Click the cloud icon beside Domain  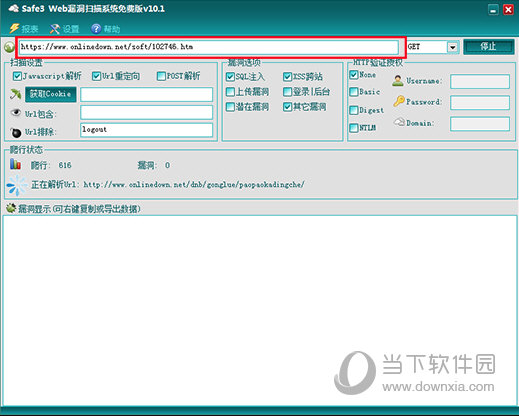point(399,122)
